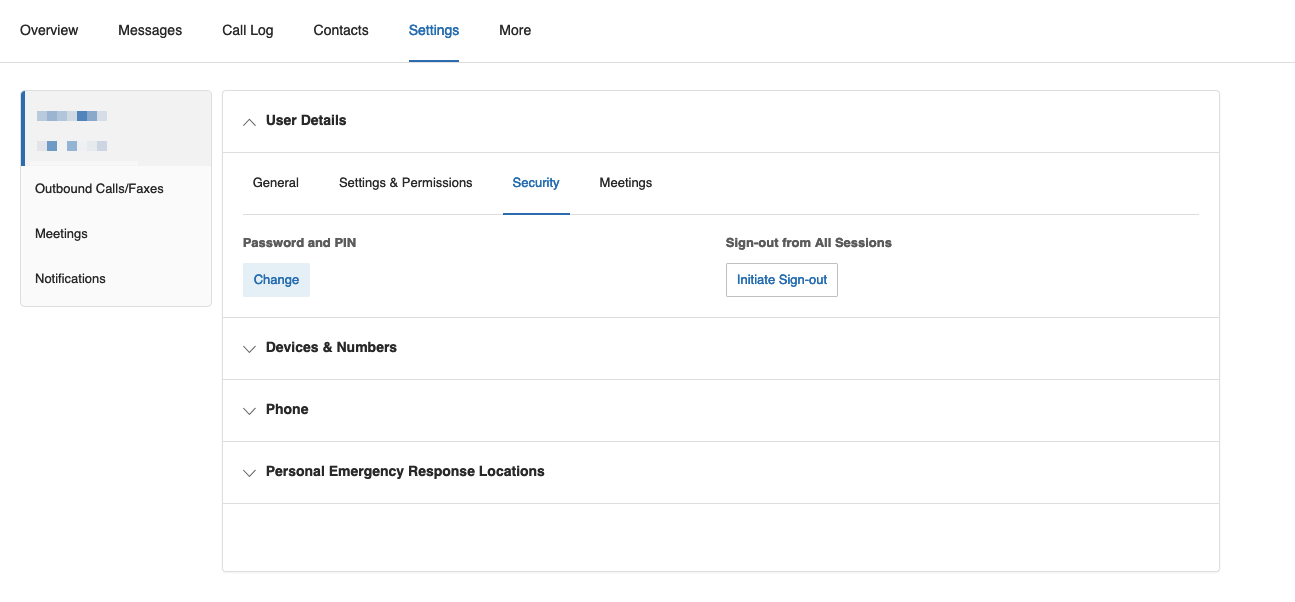Screen dimensions: 1295x602
Task: Expand the Phone section chevron
Action: [x=250, y=410]
